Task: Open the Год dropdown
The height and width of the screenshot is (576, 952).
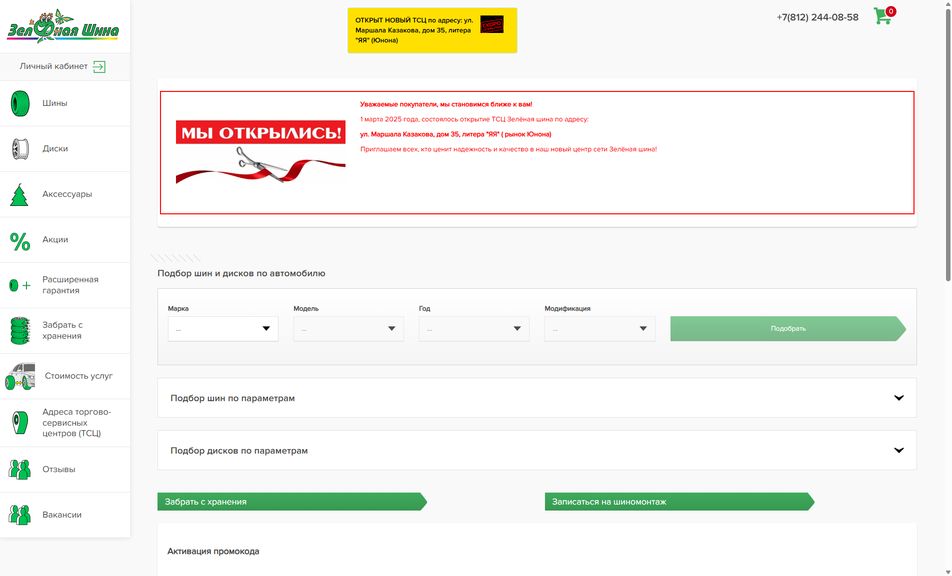Action: pyautogui.click(x=474, y=328)
